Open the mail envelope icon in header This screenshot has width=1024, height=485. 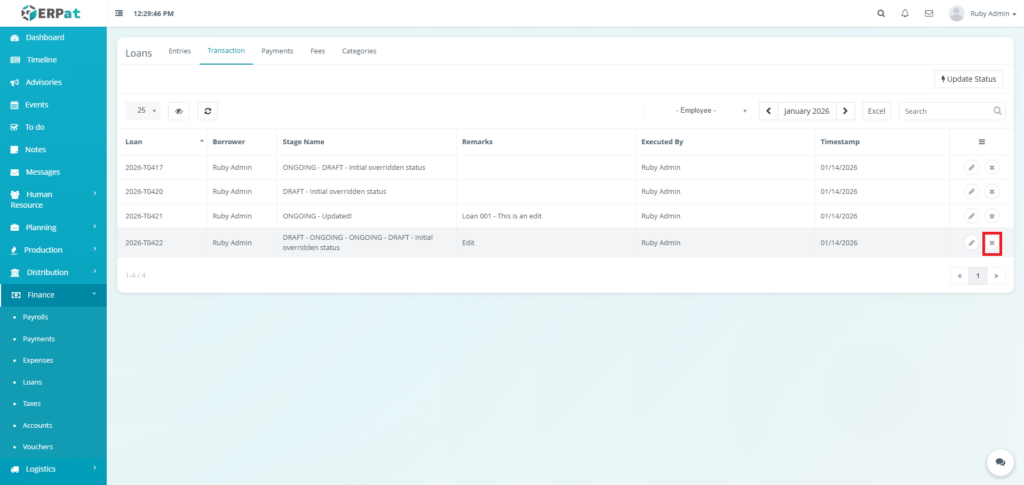tap(929, 14)
